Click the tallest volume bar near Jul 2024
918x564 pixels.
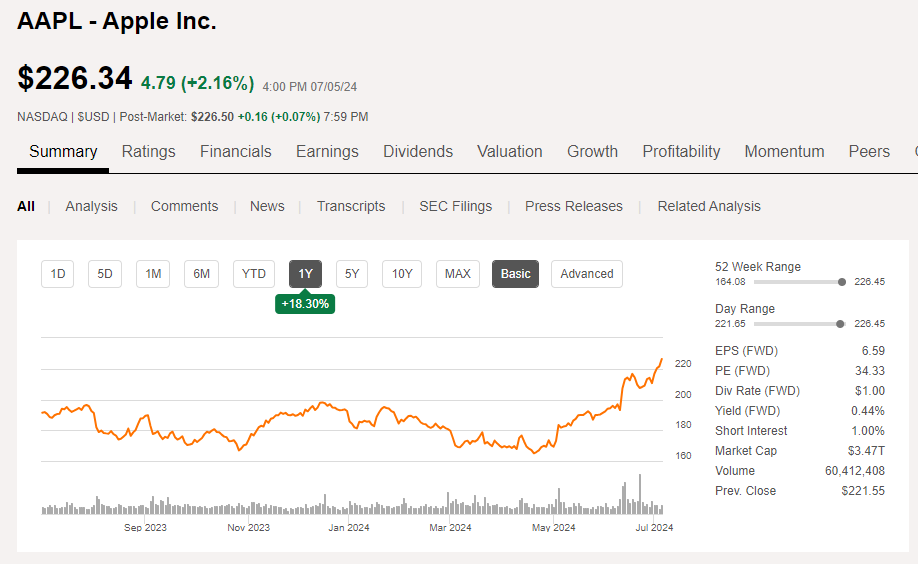point(640,494)
